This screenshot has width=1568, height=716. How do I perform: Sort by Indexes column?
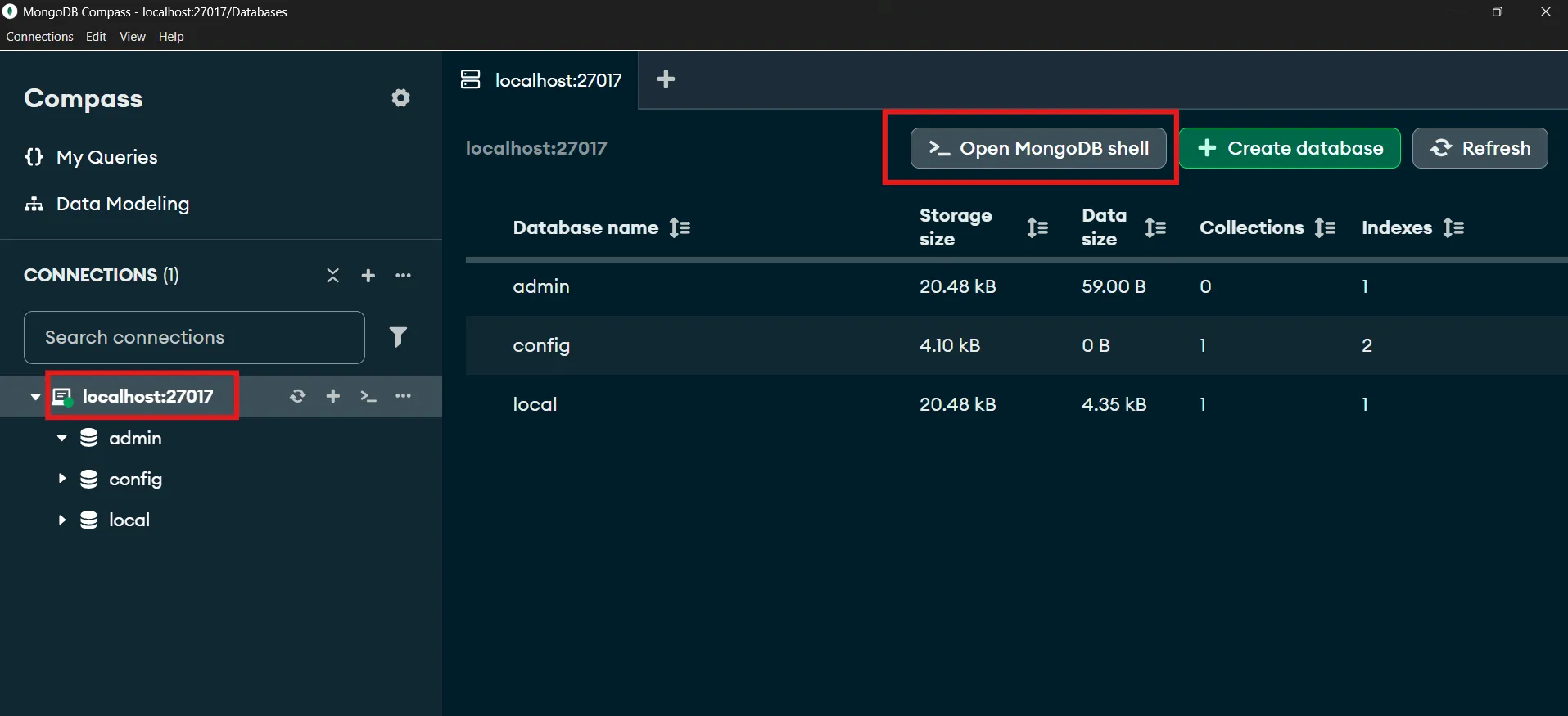click(x=1454, y=227)
